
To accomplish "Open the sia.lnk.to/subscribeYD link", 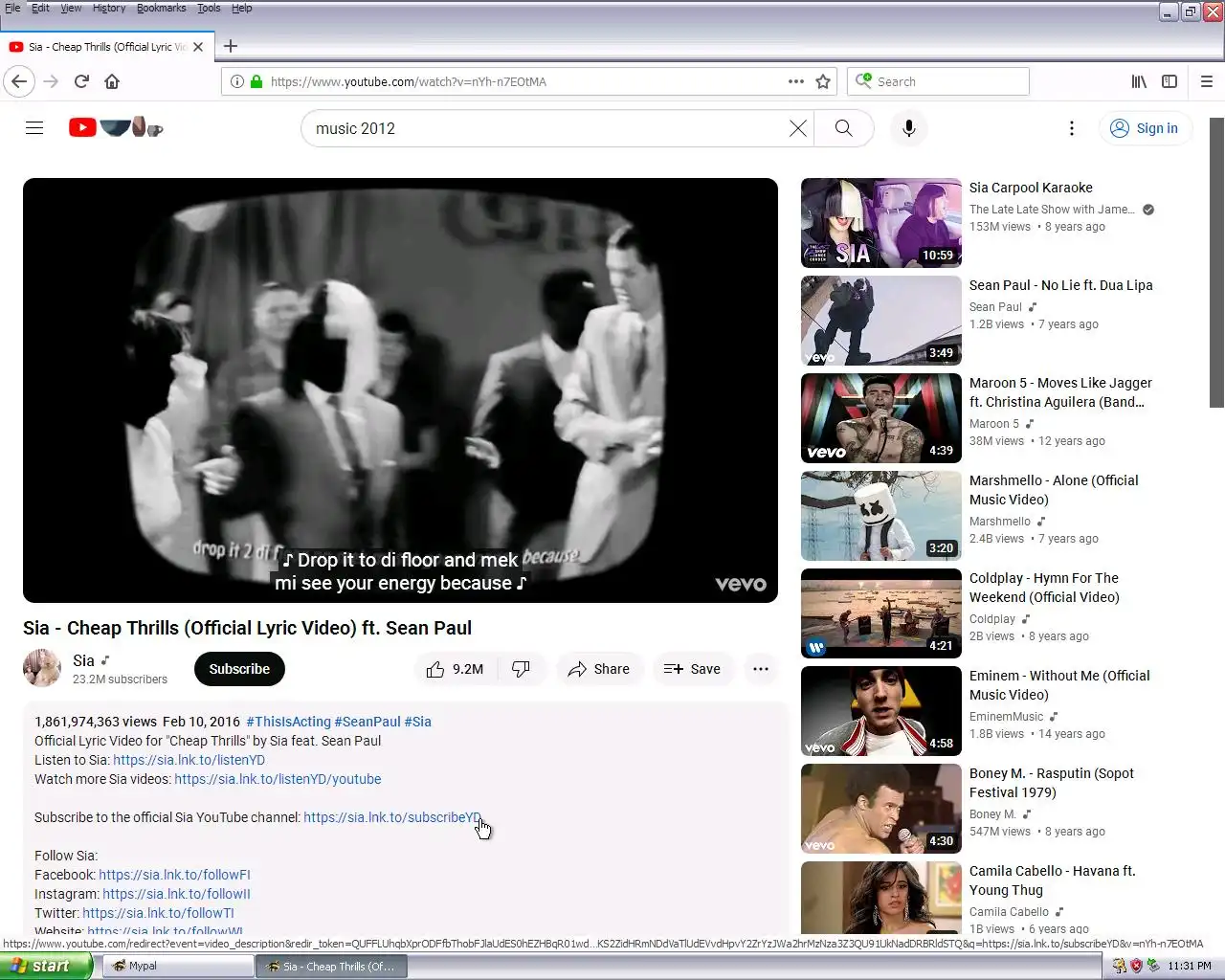I will click(392, 817).
